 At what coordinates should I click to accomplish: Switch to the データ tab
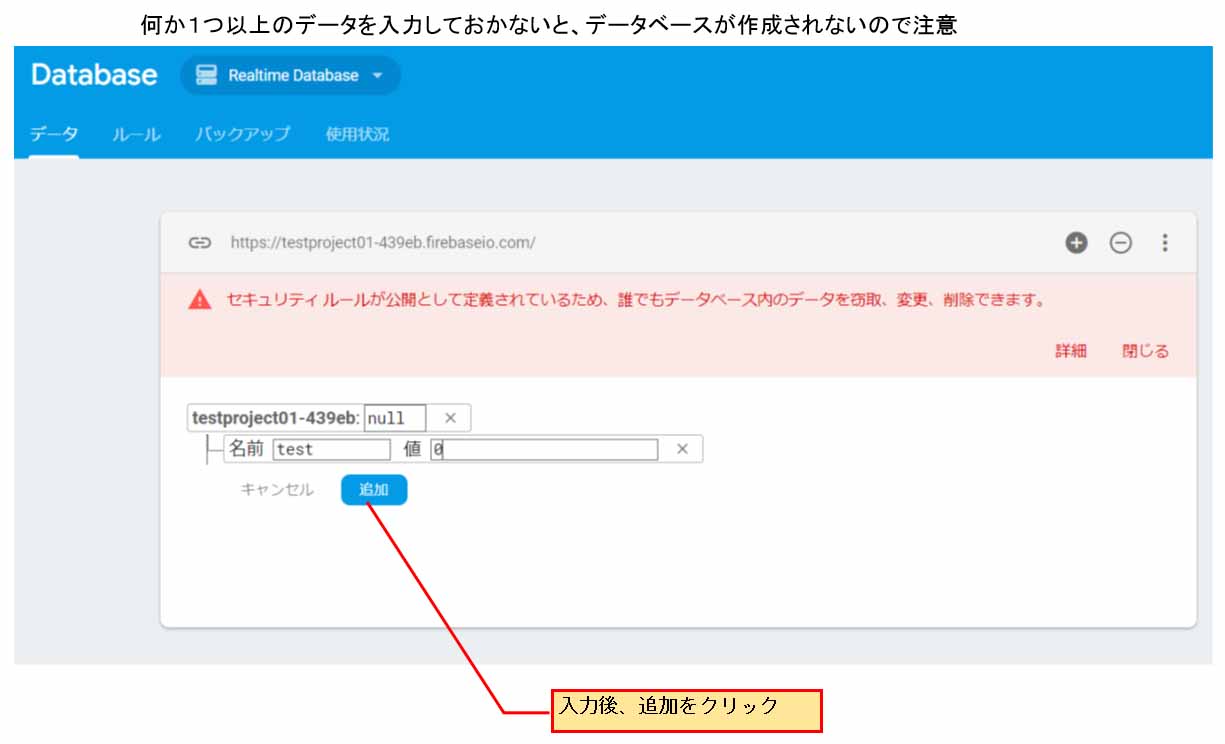[x=54, y=134]
